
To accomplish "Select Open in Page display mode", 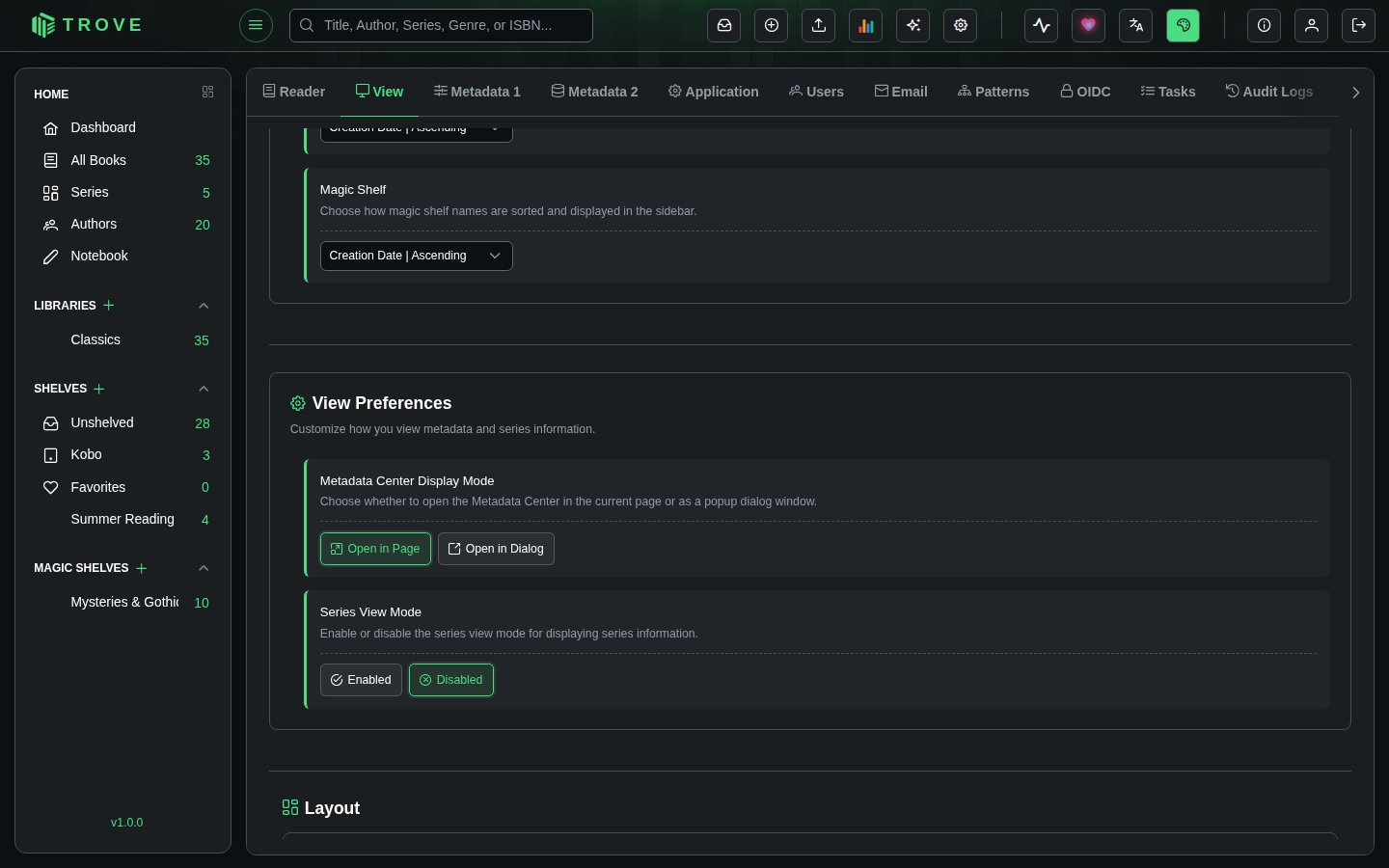I will pyautogui.click(x=375, y=549).
